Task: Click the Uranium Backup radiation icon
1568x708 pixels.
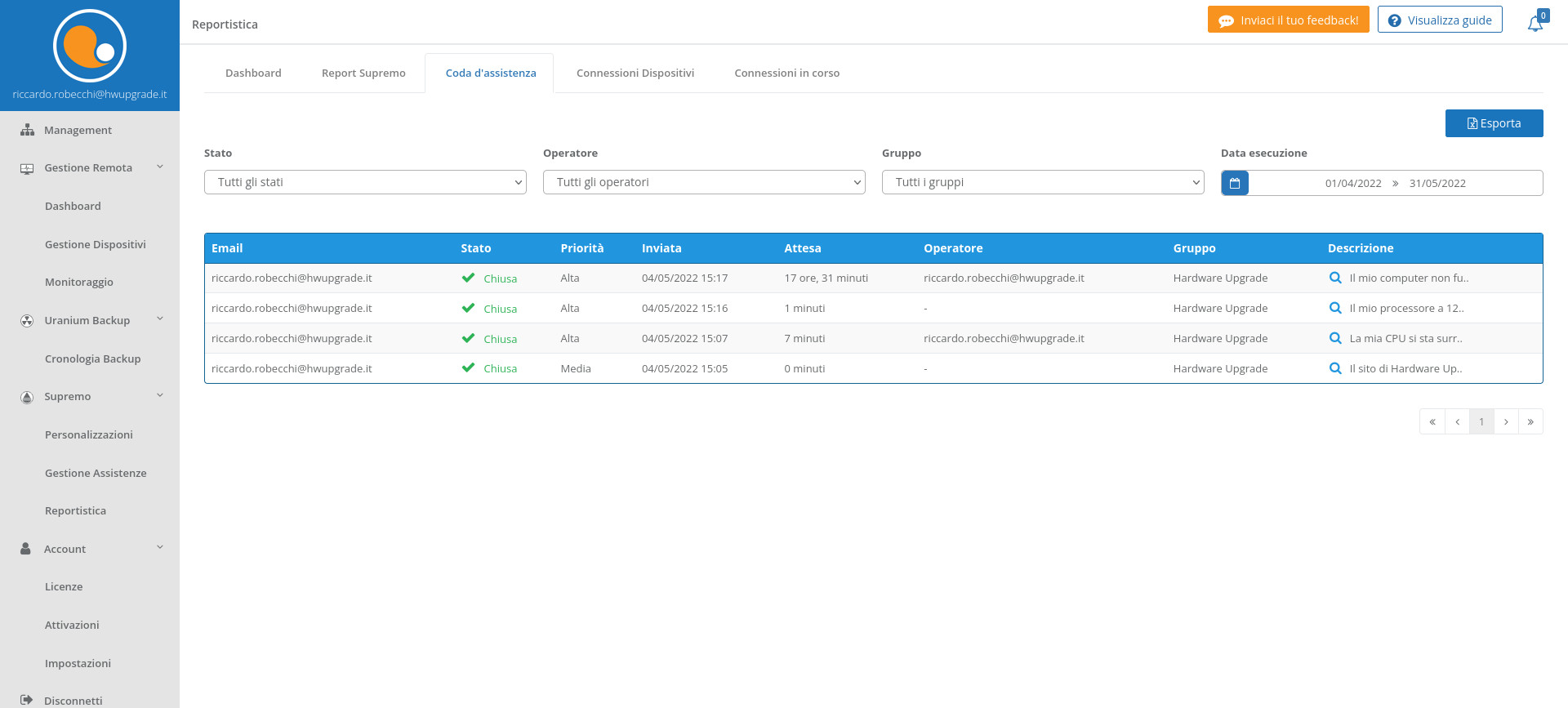Action: [x=27, y=321]
